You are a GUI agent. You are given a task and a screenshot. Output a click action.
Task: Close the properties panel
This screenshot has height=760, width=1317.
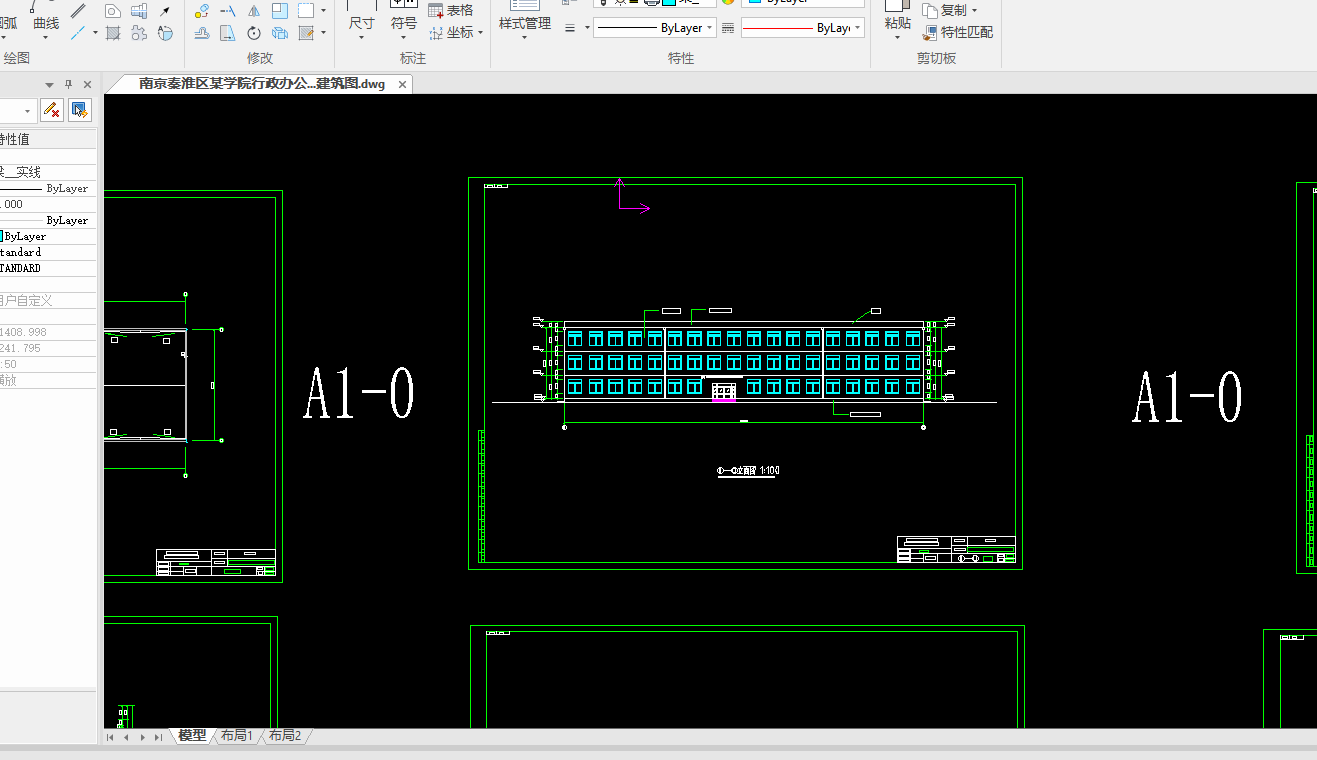coord(87,84)
